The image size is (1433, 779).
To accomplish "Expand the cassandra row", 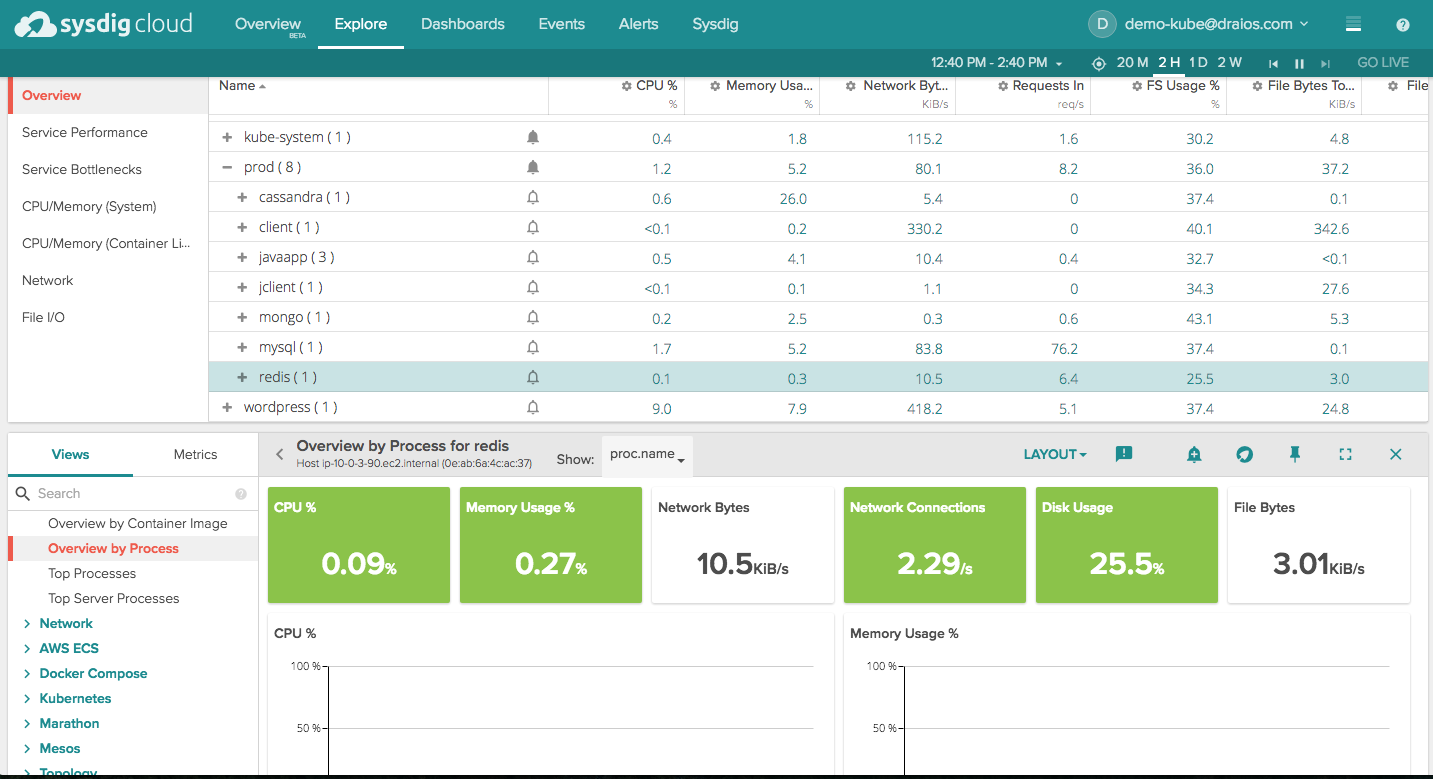I will pyautogui.click(x=242, y=197).
